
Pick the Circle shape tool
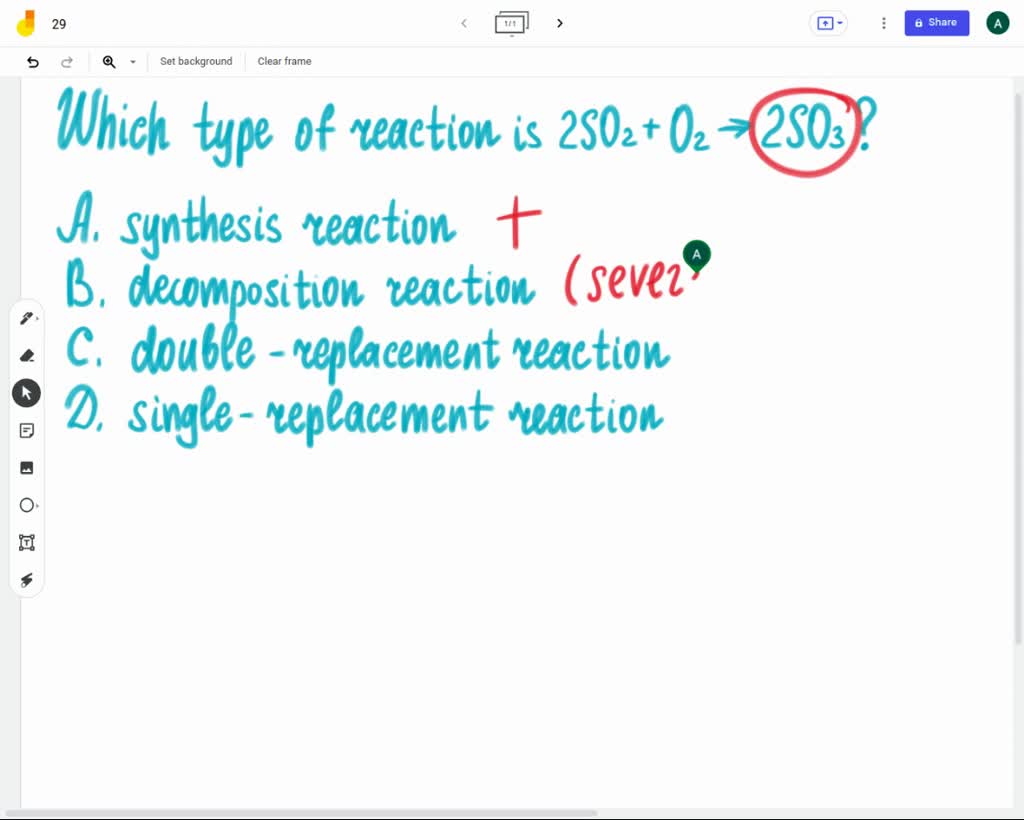pyautogui.click(x=27, y=505)
